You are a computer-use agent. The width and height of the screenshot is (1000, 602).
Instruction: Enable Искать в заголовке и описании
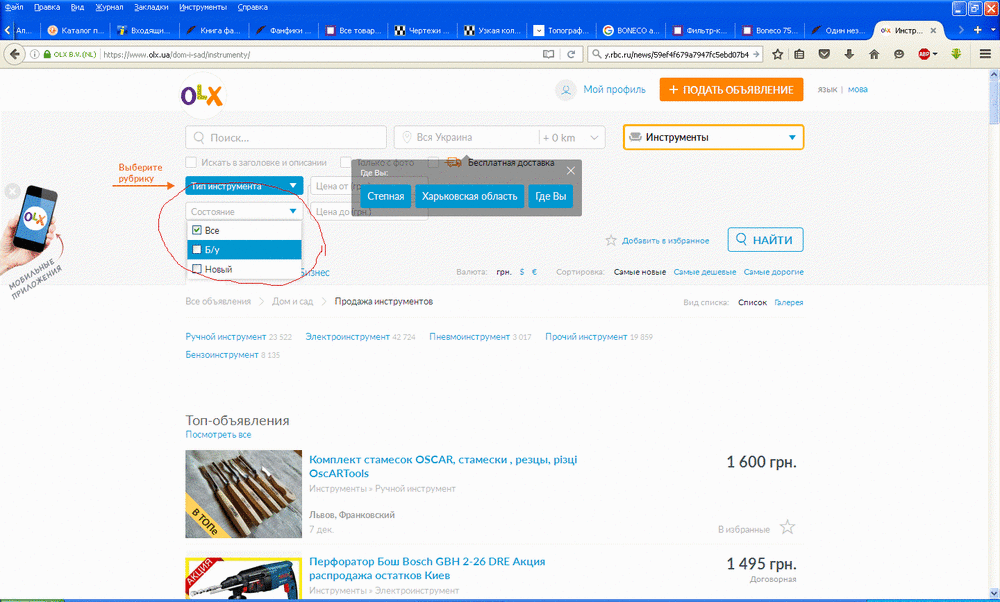pos(189,160)
